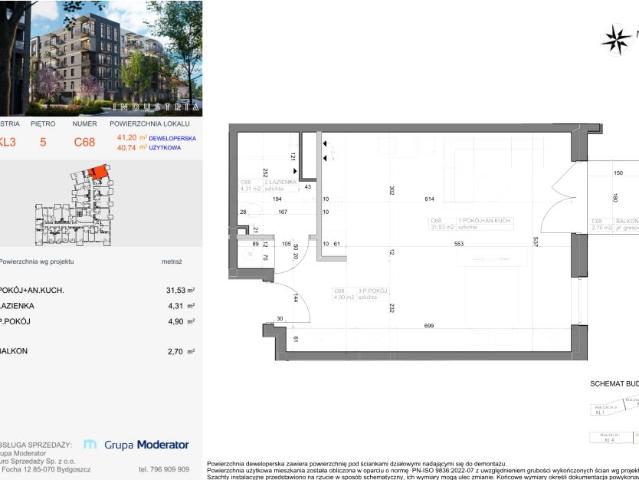The image size is (639, 480).
Task: Click the floor number 5 under PIĘTRO
Action: coord(42,142)
